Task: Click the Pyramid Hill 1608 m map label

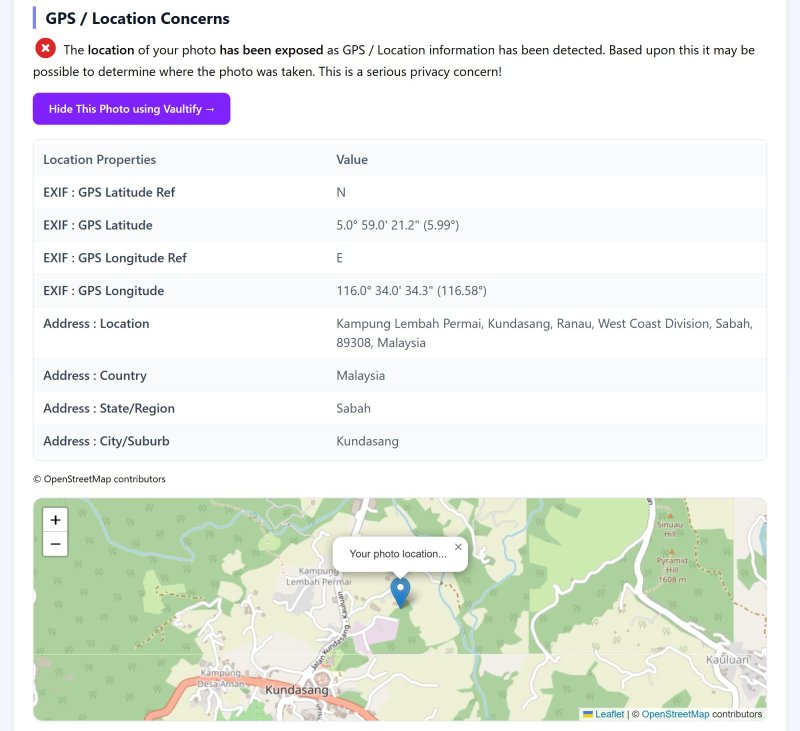Action: 672,570
